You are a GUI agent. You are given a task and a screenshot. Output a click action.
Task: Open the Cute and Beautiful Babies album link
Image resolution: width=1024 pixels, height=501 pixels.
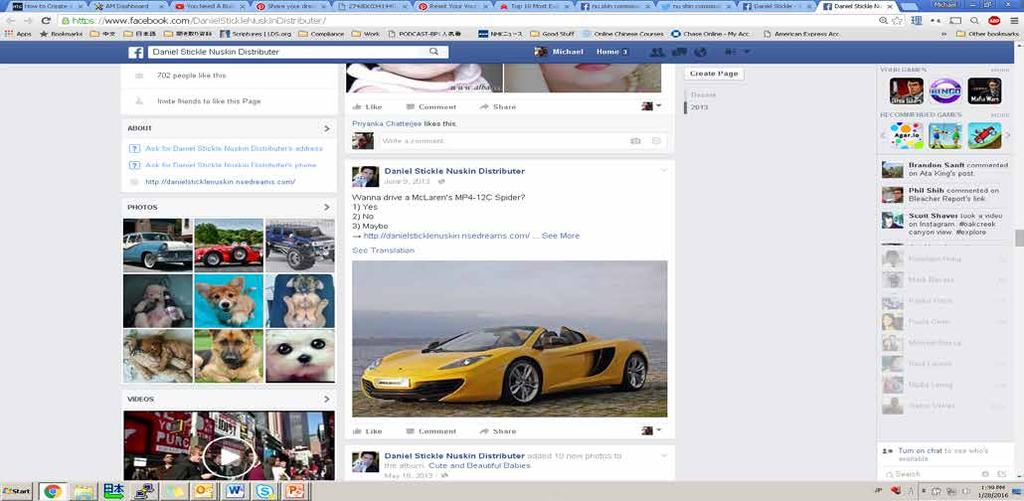(x=479, y=466)
